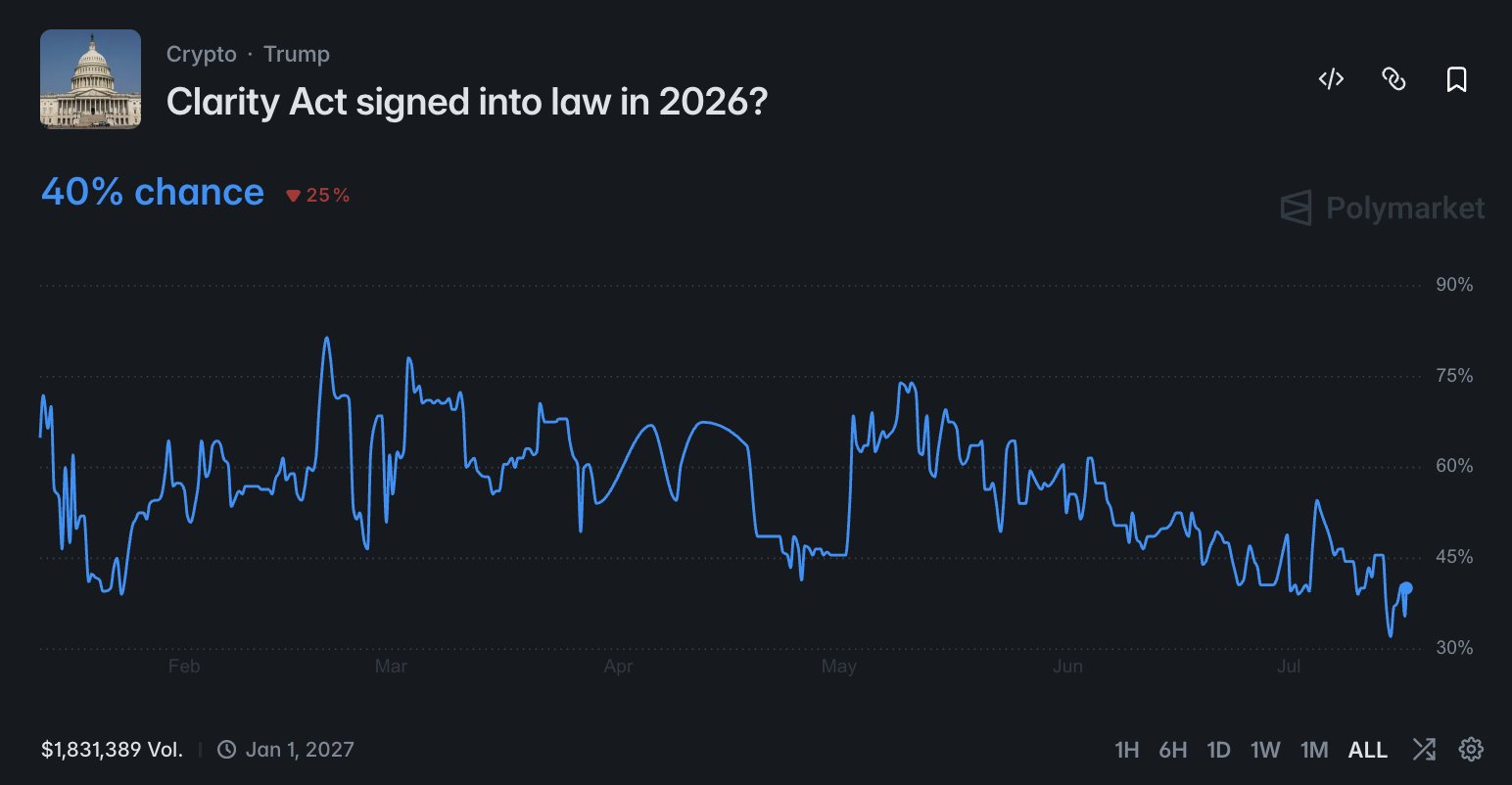
Task: Select the ALL time range
Action: pyautogui.click(x=1368, y=750)
